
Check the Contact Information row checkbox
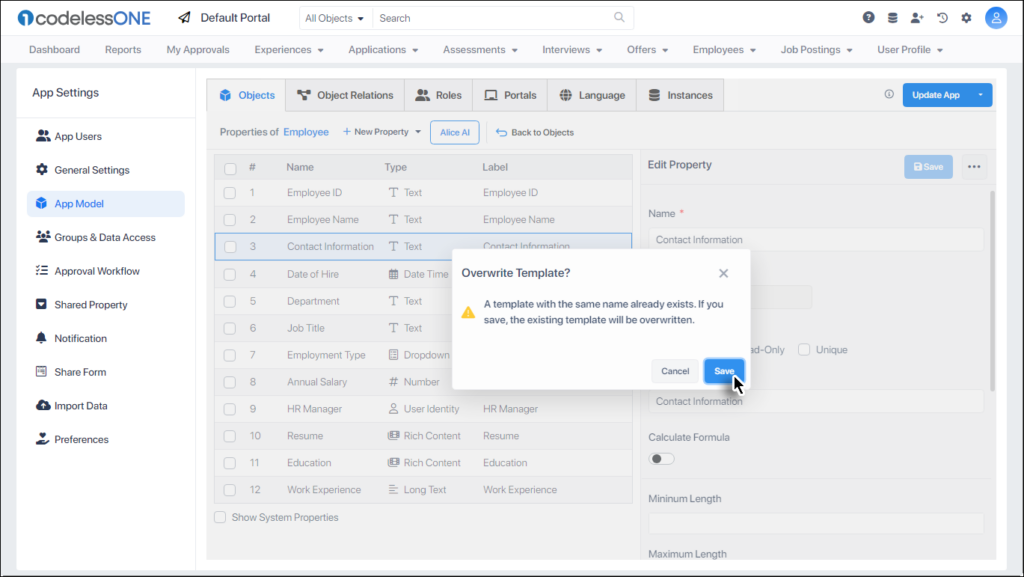(230, 247)
